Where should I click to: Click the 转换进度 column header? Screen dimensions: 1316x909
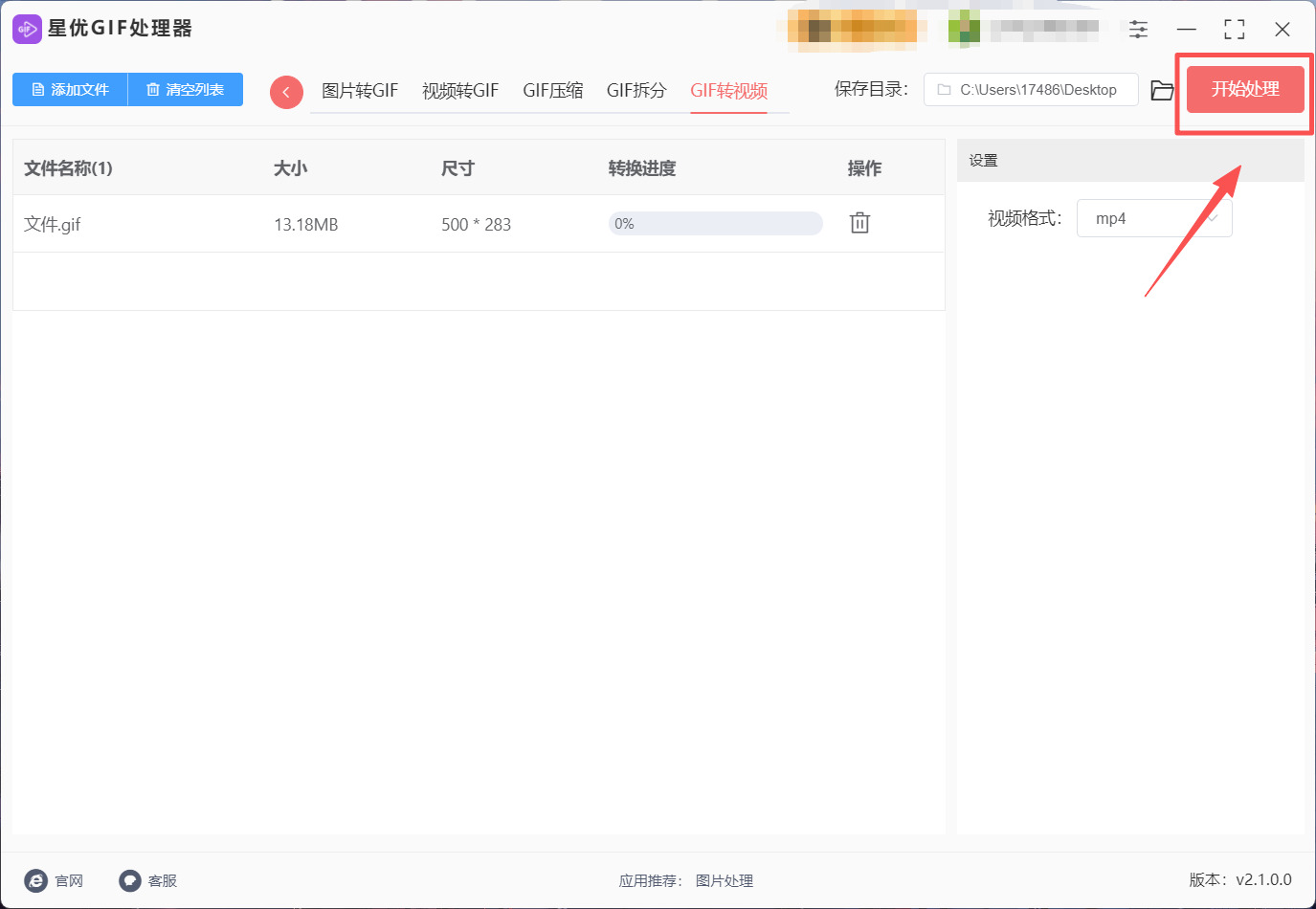pyautogui.click(x=642, y=168)
